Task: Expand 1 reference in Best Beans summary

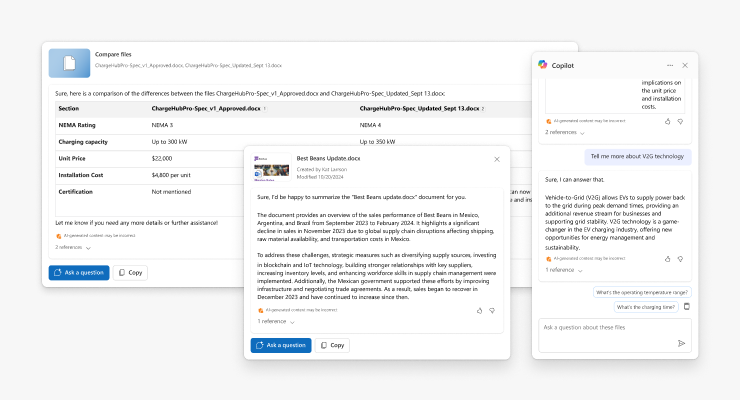Action: point(275,322)
